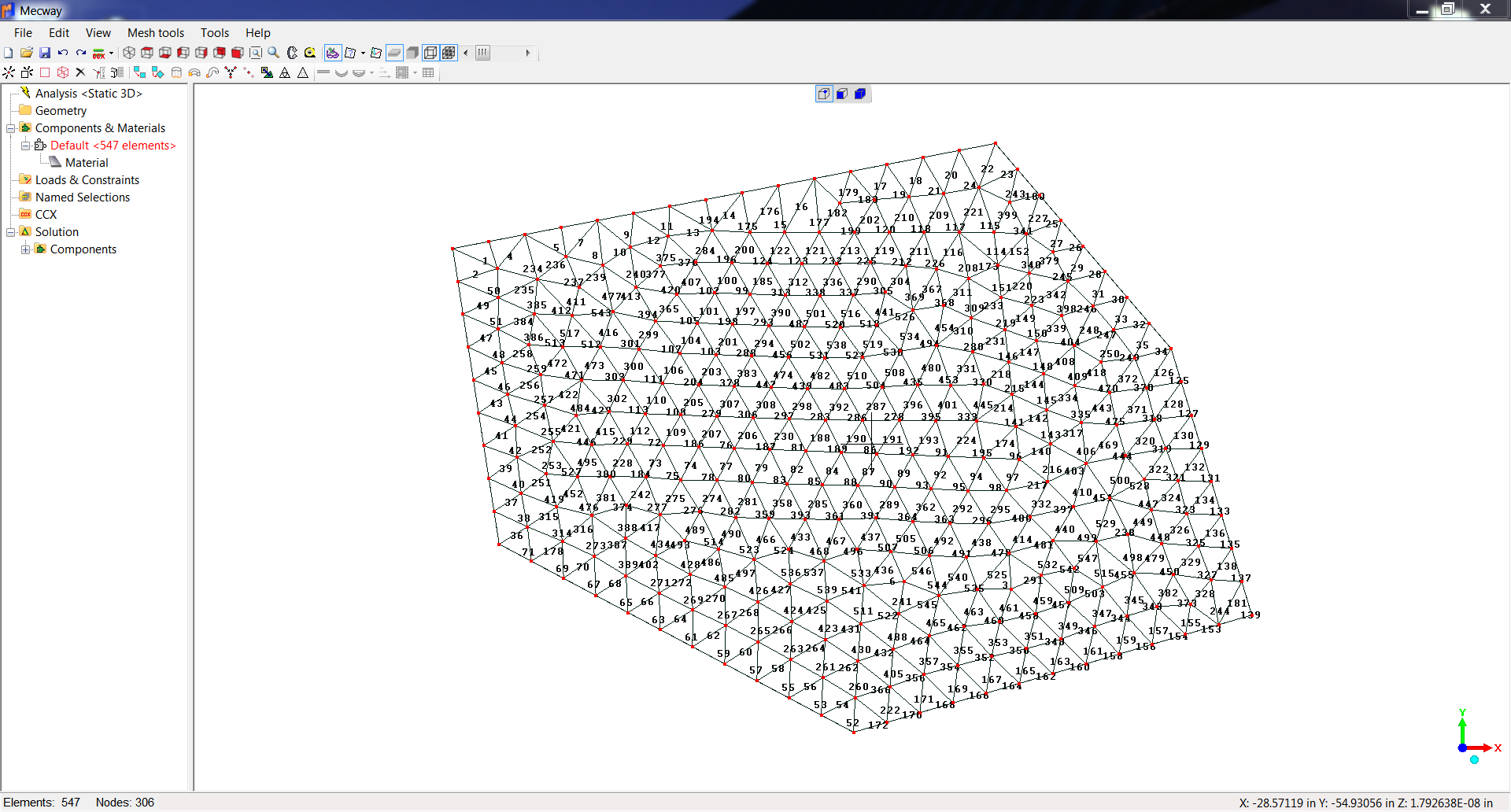Screen dimensions: 1511x812
Task: Select the magnifying glass zoom tool
Action: 274,53
